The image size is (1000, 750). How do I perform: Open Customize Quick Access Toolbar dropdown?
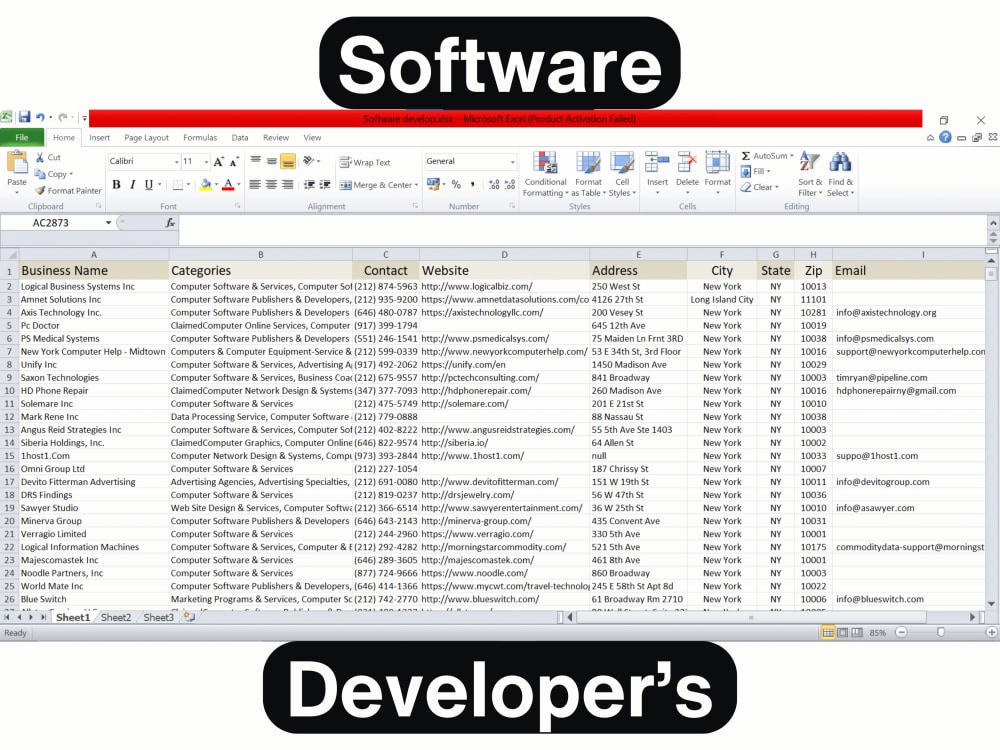84,117
